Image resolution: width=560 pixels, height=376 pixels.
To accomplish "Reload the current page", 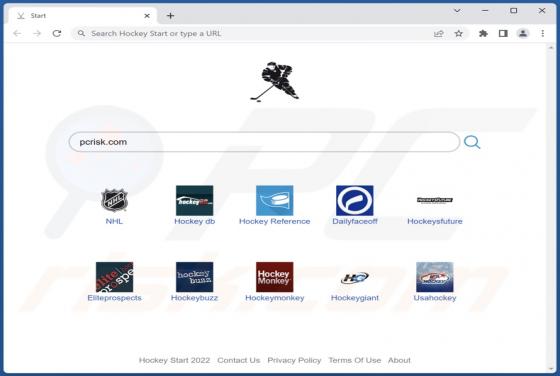I will (57, 34).
